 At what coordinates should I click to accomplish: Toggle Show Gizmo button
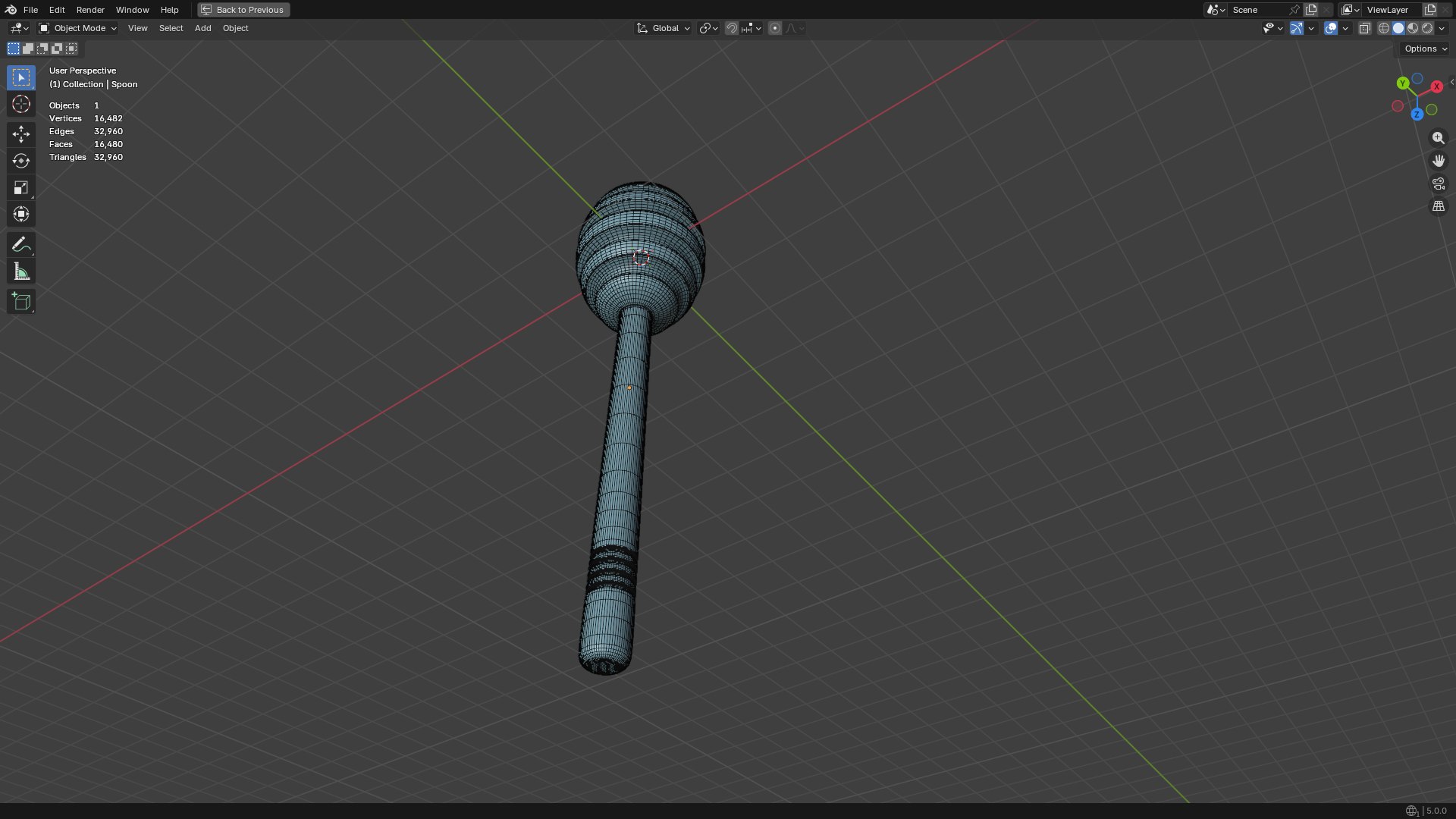[x=1297, y=28]
